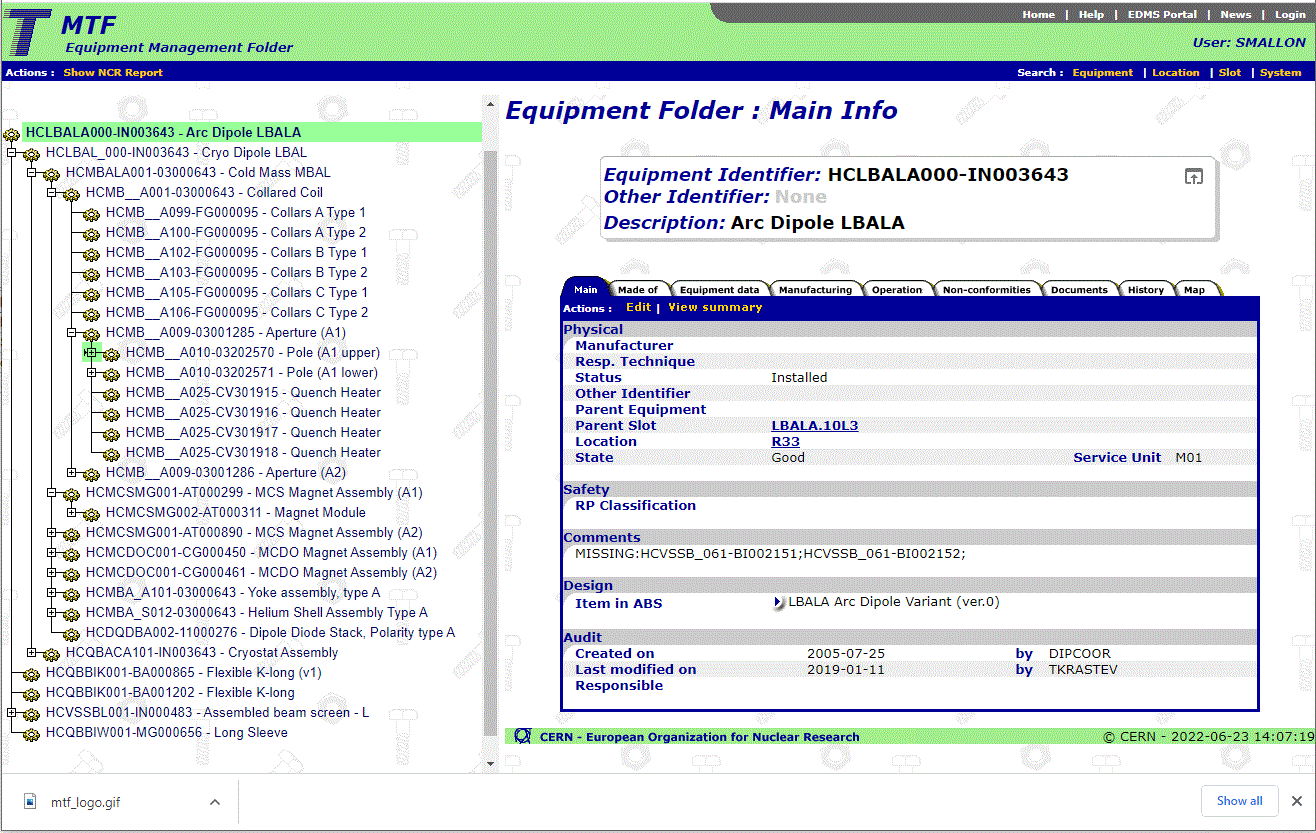Viewport: 1316px width, 833px height.
Task: Click the gear icon beside Dipole Diode Stack
Action: pos(72,633)
